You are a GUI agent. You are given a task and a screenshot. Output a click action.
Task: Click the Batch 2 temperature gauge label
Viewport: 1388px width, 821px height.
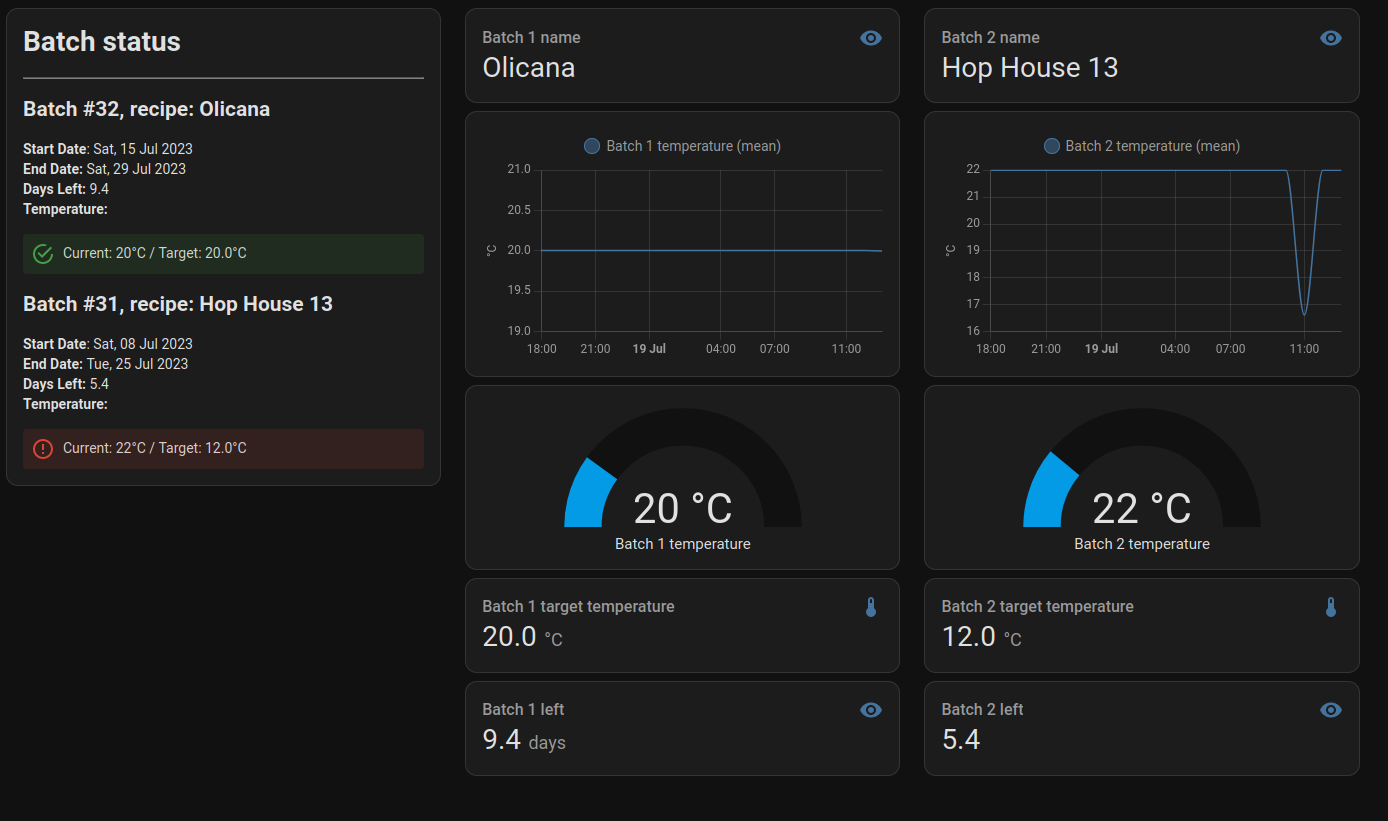(x=1141, y=544)
